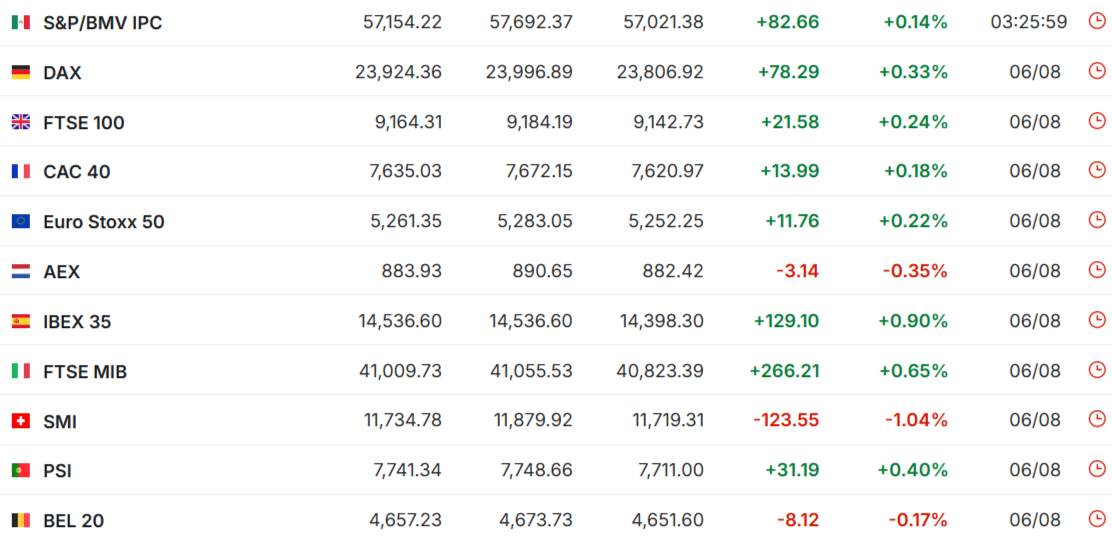The image size is (1112, 537).
Task: Go to the FTSE MIB index page
Action: click(x=85, y=372)
